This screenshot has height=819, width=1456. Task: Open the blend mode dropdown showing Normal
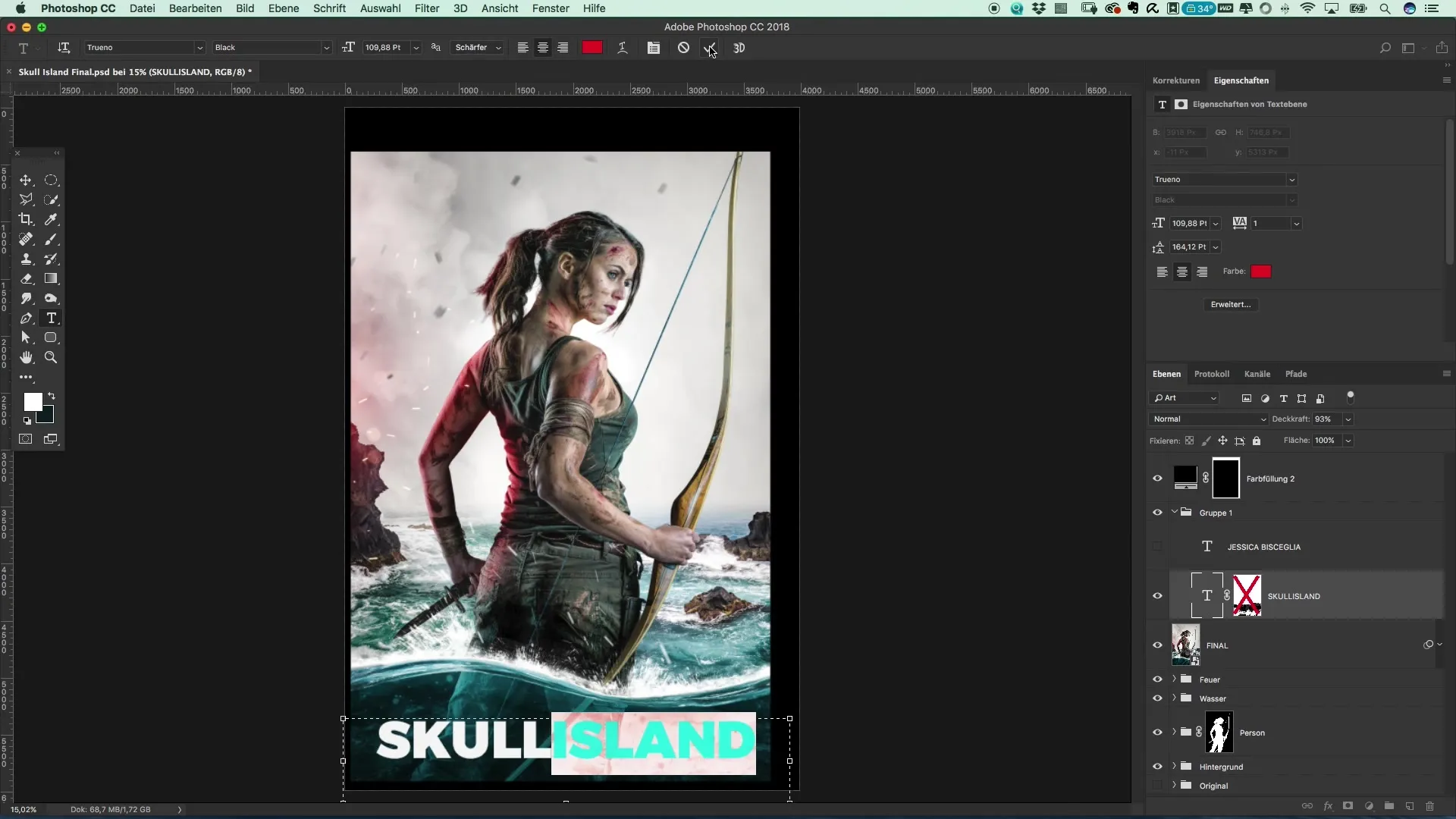(x=1208, y=419)
